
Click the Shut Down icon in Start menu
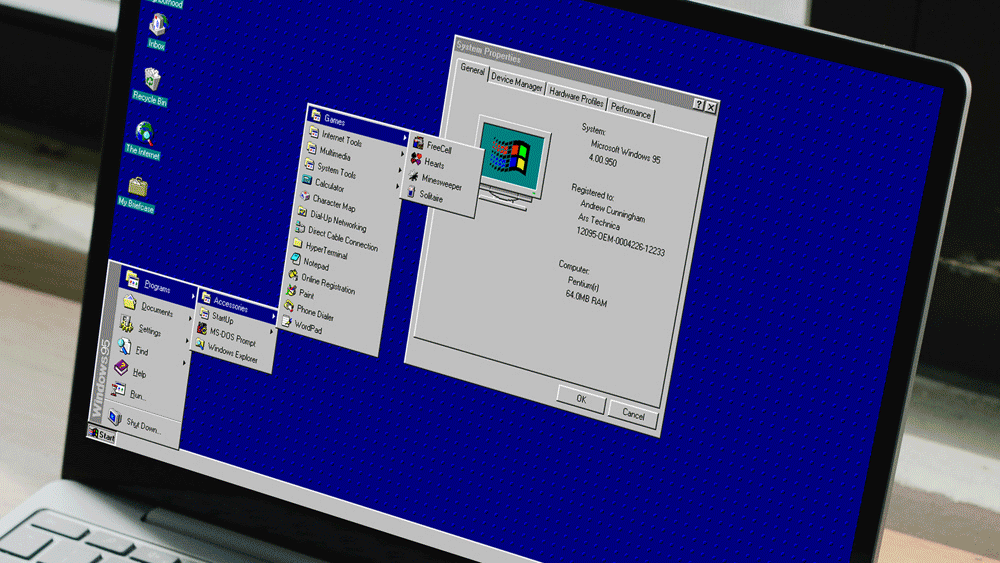[114, 417]
